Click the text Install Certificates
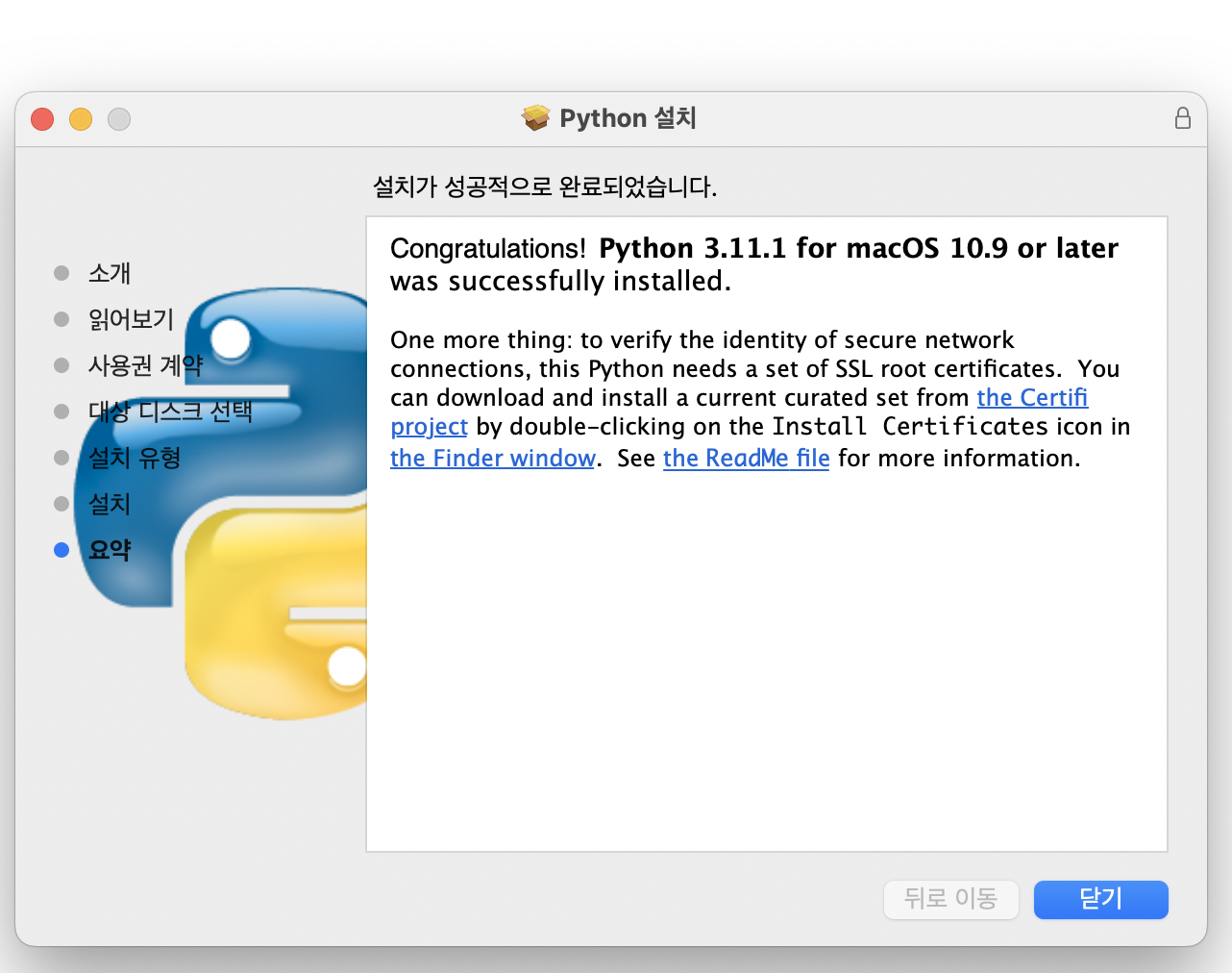The image size is (1232, 973). [x=910, y=427]
